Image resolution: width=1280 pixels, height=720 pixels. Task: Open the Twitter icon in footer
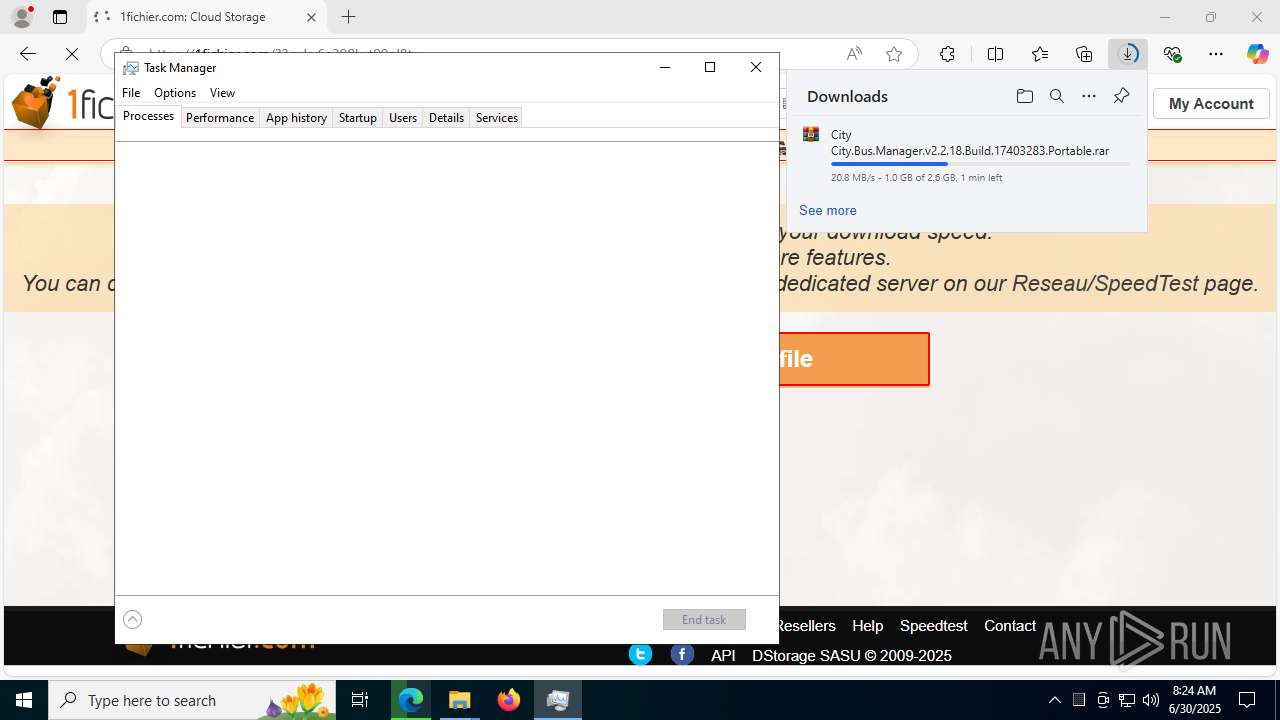[640, 654]
